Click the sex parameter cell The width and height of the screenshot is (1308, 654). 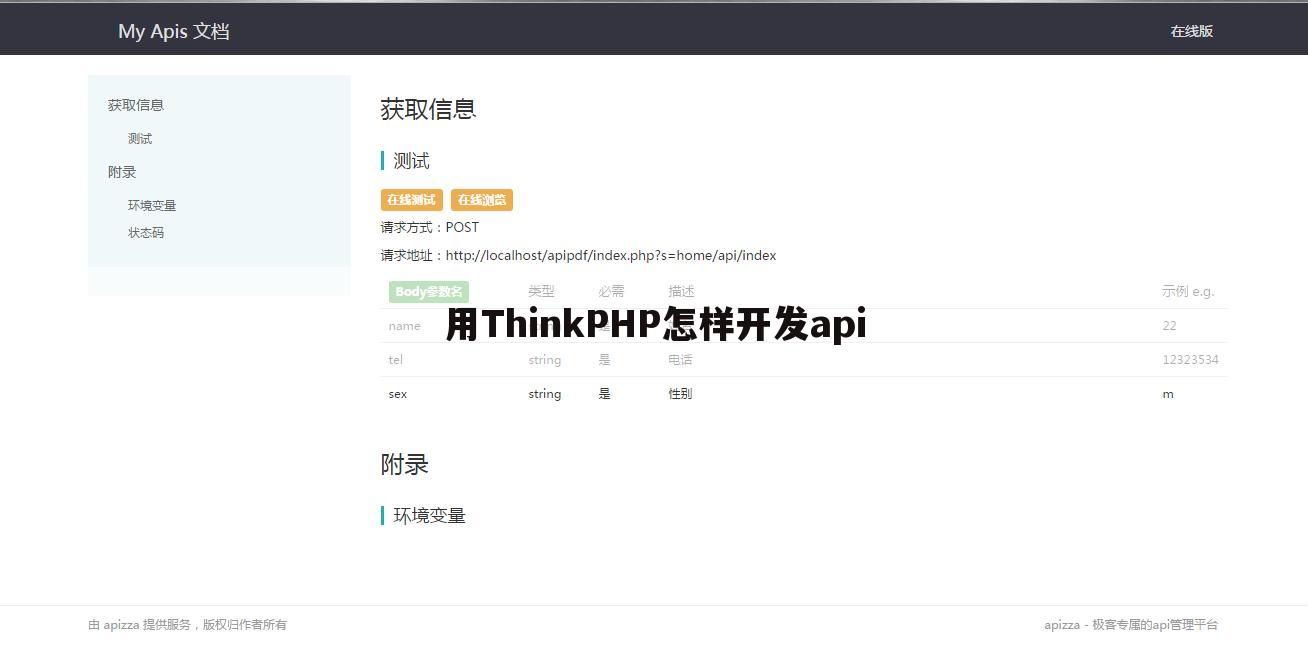(x=398, y=394)
